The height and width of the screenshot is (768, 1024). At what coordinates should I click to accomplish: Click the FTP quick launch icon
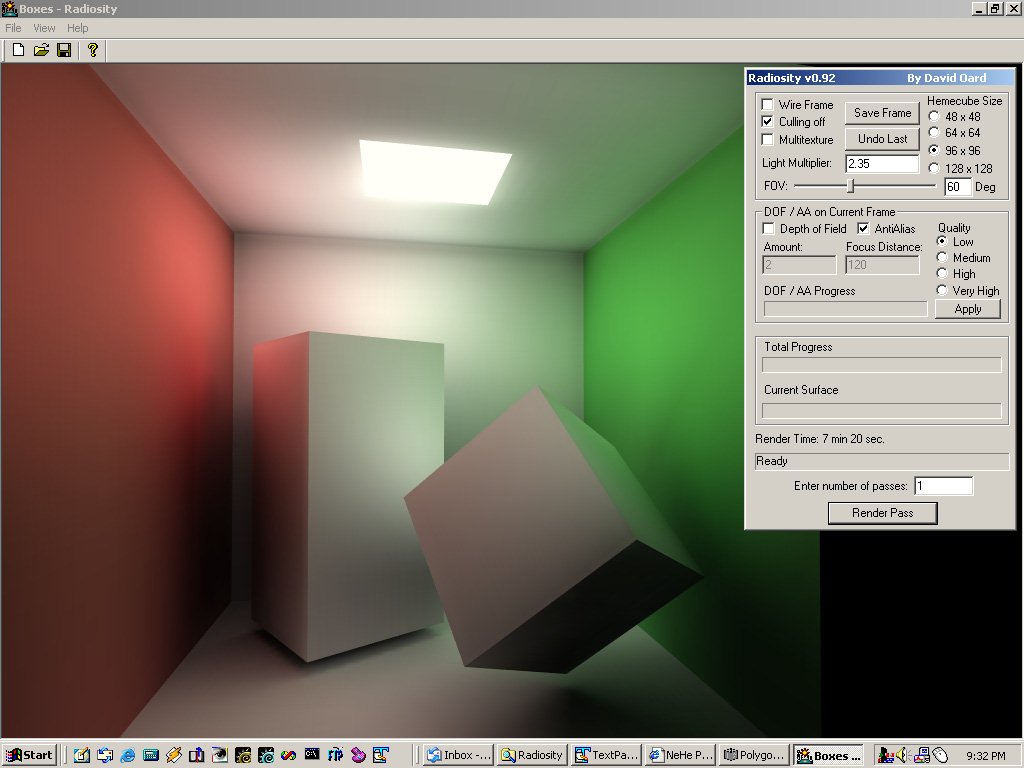click(336, 755)
